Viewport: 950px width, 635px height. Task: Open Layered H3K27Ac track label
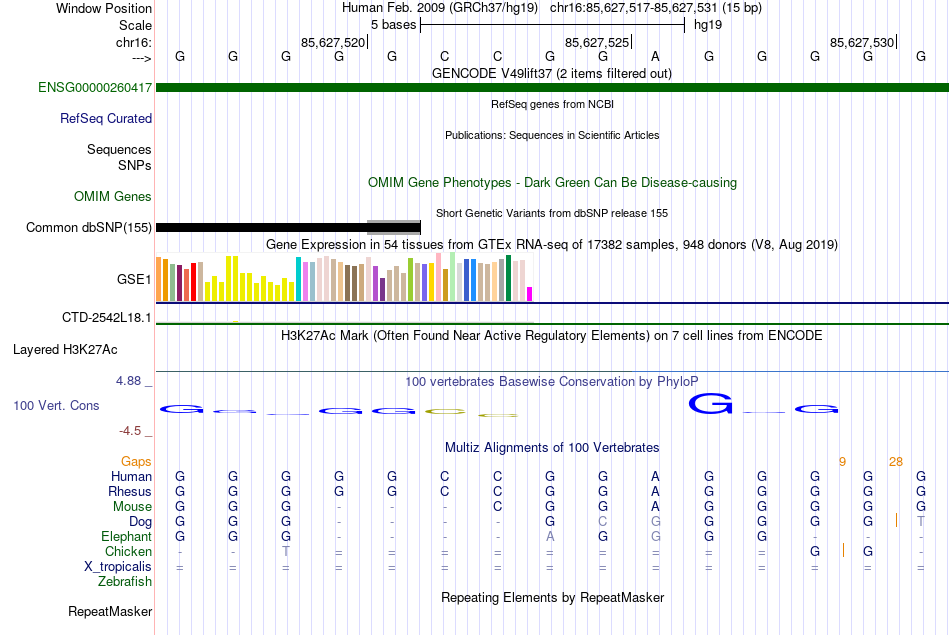tap(65, 350)
